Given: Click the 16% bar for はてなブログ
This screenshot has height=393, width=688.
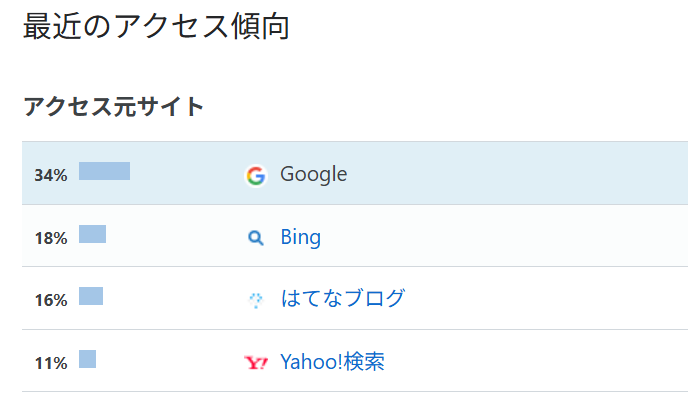Looking at the screenshot, I should coord(91,296).
